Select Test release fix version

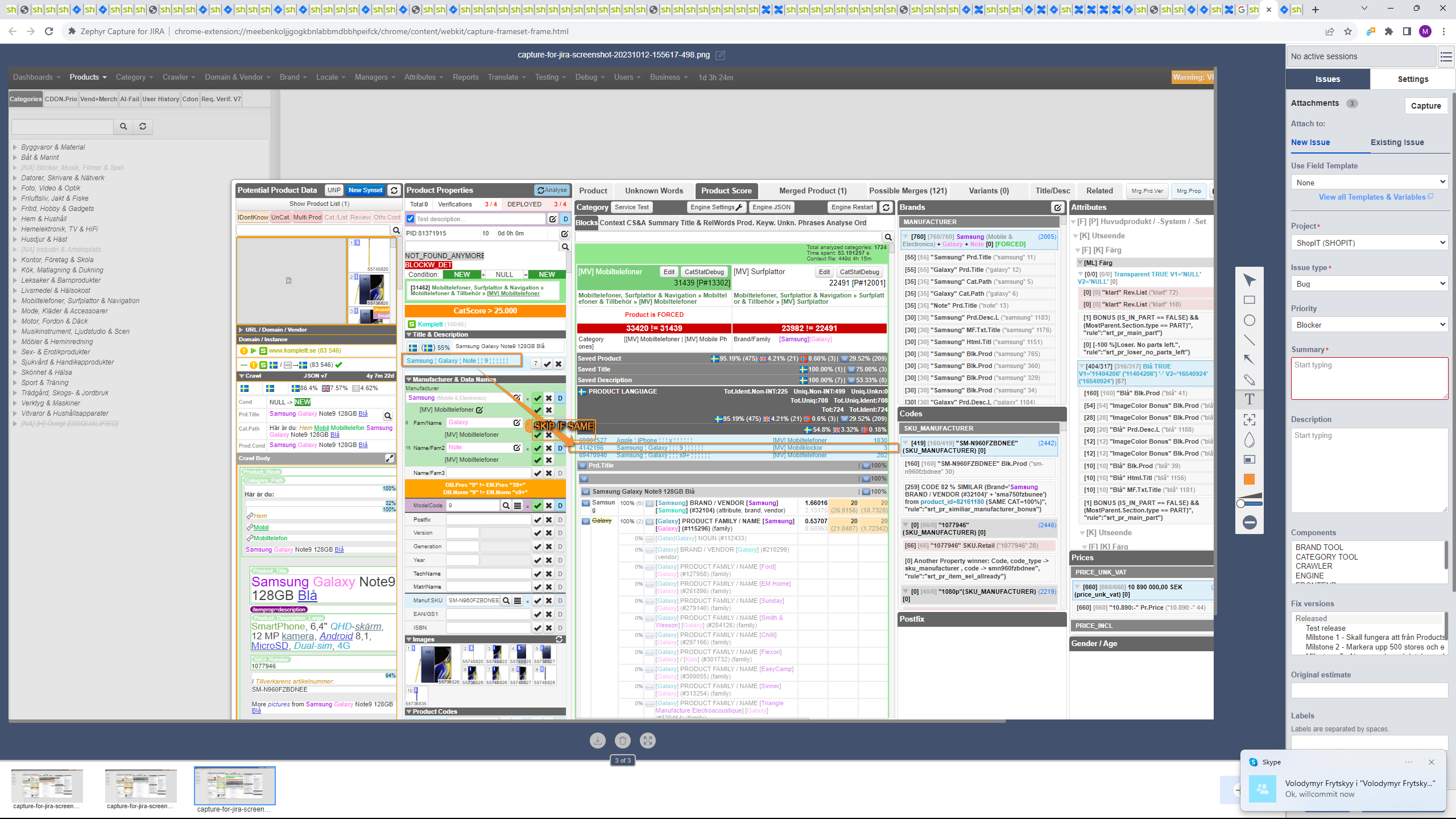[1325, 628]
